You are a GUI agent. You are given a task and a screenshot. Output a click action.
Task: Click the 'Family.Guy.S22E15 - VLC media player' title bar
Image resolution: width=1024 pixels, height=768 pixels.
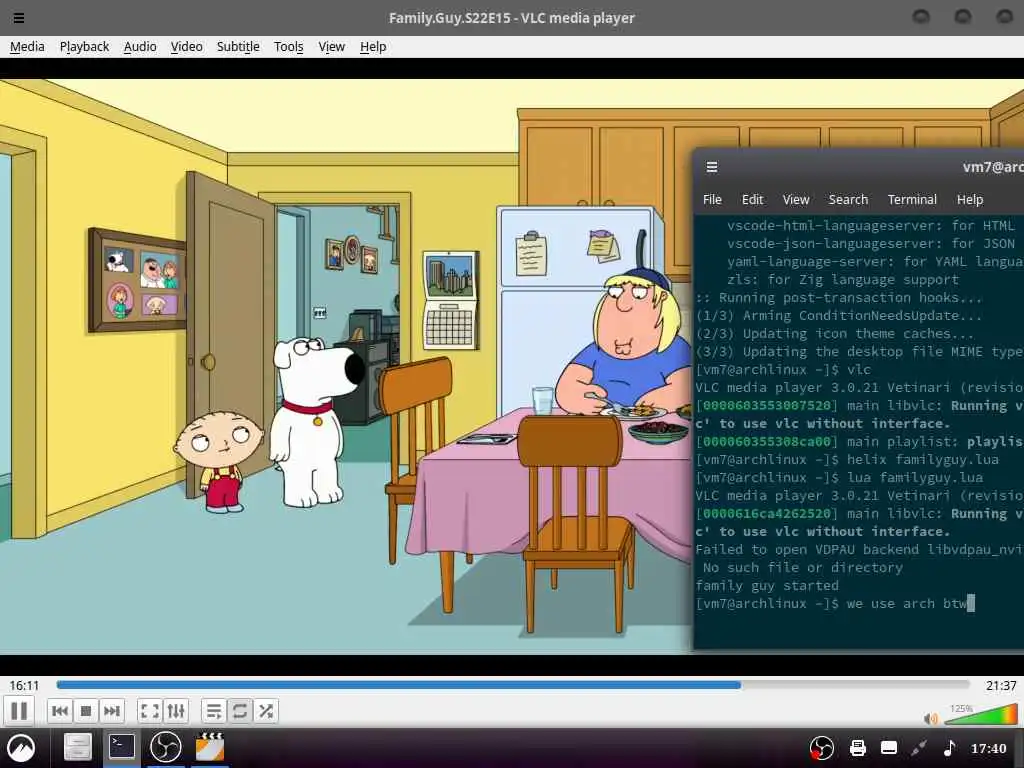[x=511, y=18]
